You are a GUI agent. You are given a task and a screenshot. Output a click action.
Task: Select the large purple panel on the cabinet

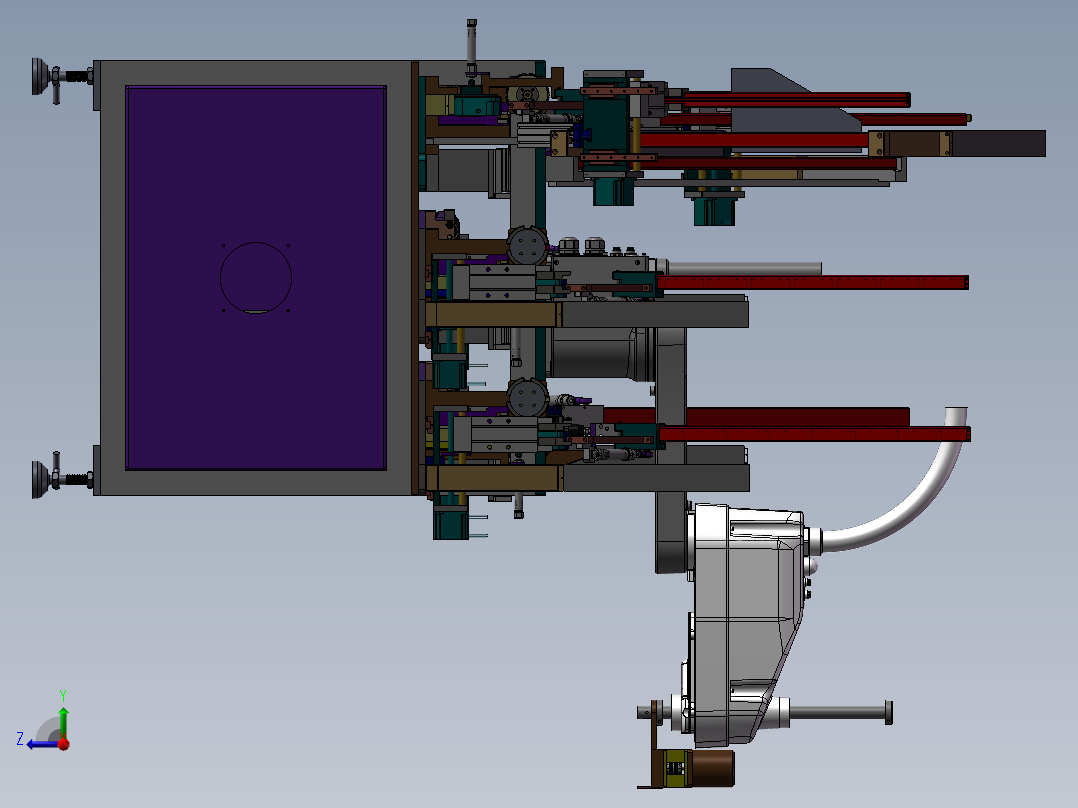click(256, 278)
